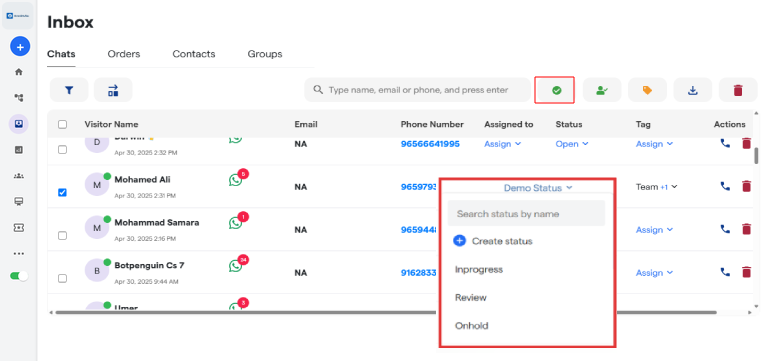Choose Inprogress from the status list
768x361 pixels.
479,269
